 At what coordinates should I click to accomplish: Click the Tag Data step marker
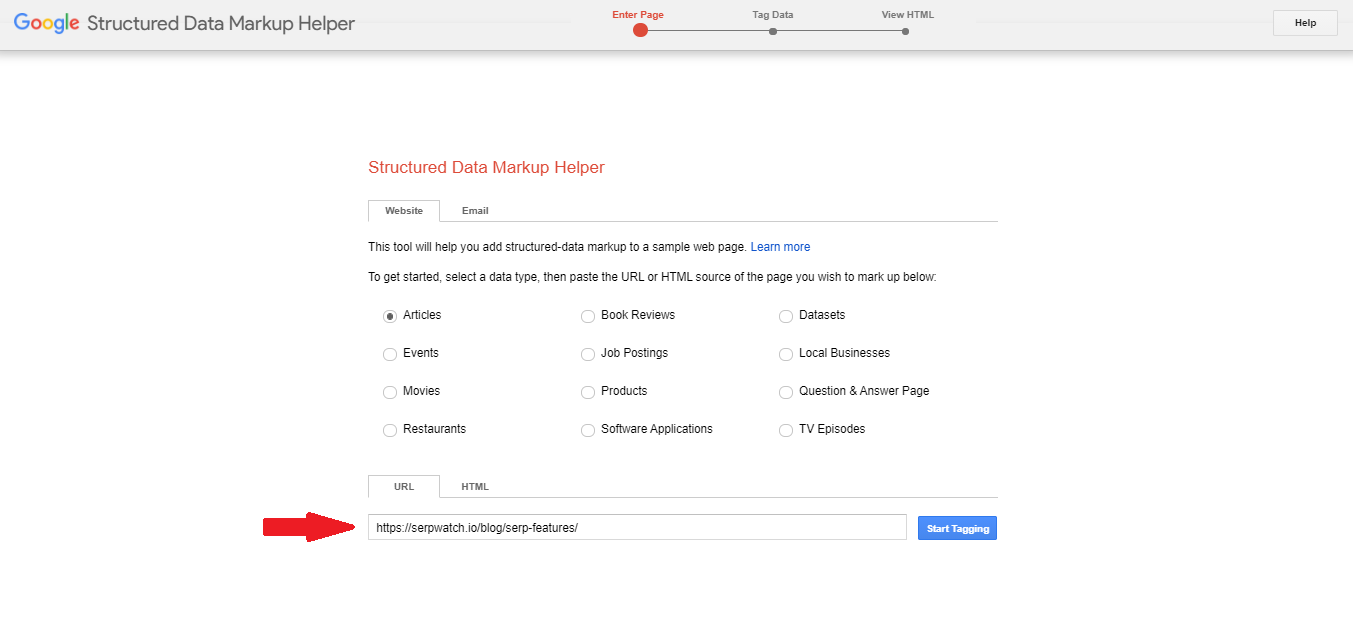click(773, 31)
